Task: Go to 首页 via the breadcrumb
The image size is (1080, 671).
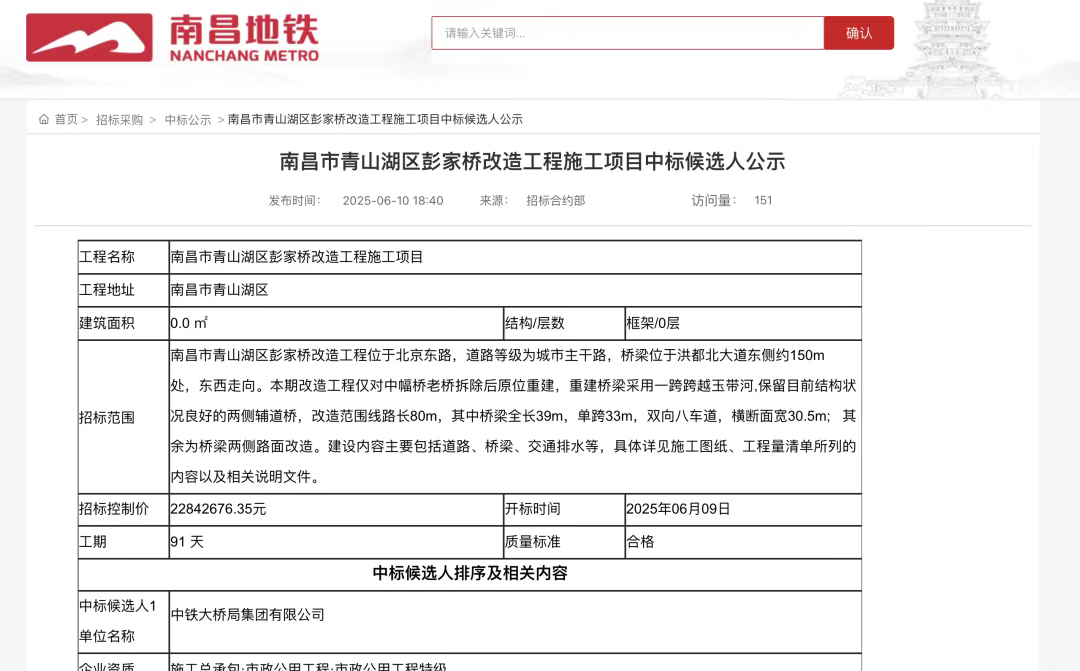Action: click(x=66, y=119)
